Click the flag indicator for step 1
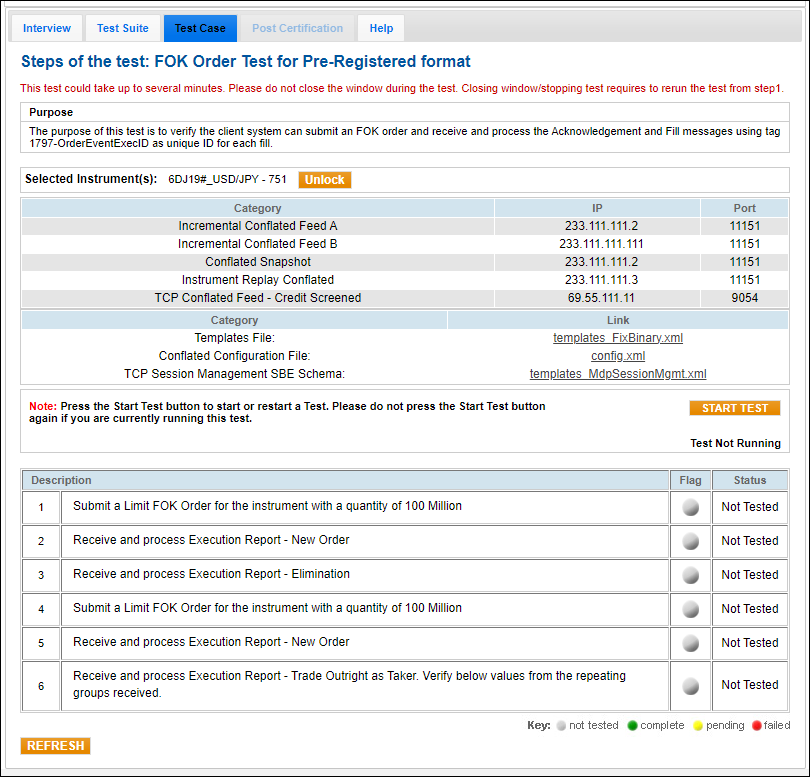Image resolution: width=810 pixels, height=777 pixels. (690, 507)
